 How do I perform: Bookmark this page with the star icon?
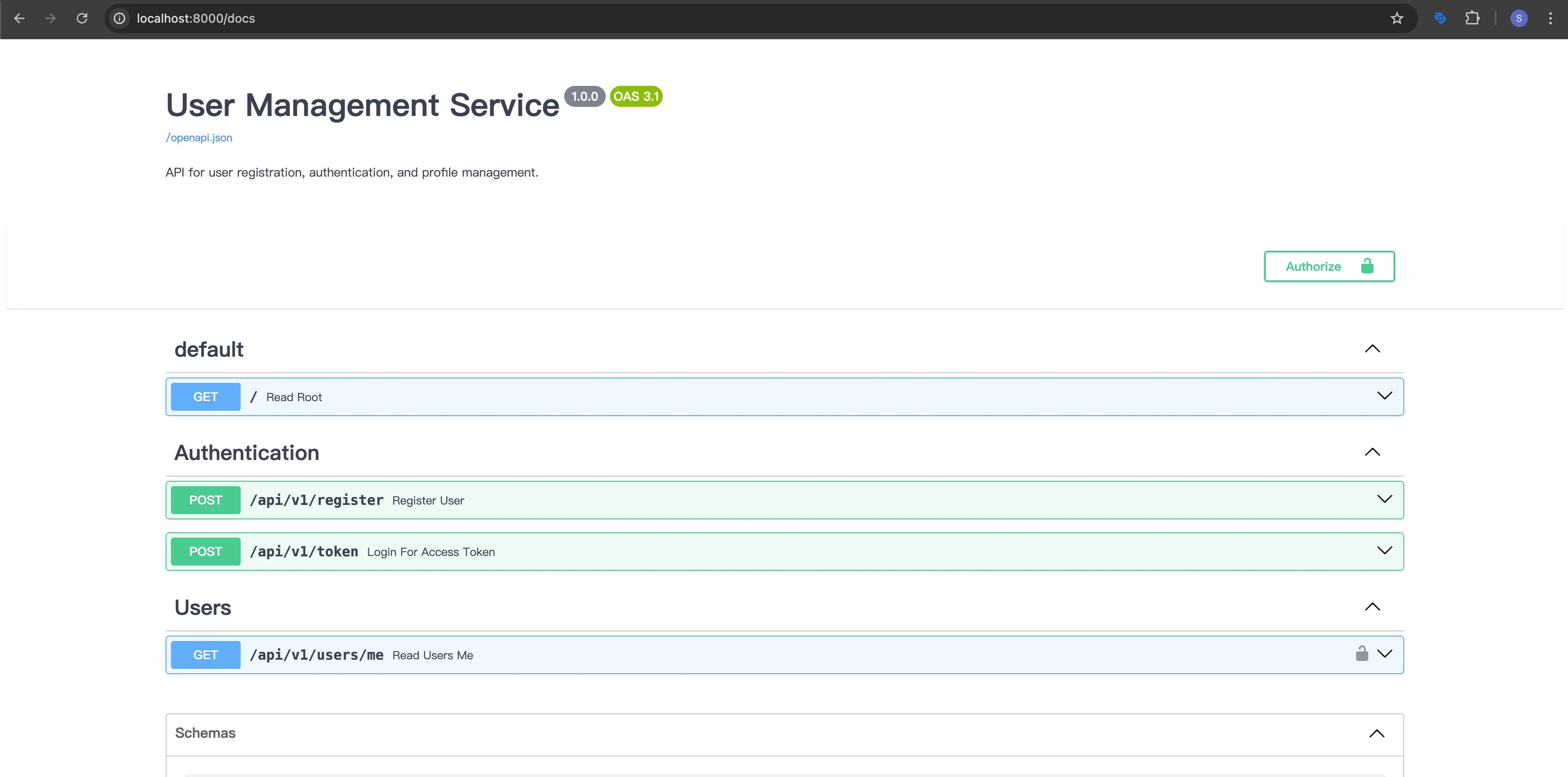point(1396,18)
